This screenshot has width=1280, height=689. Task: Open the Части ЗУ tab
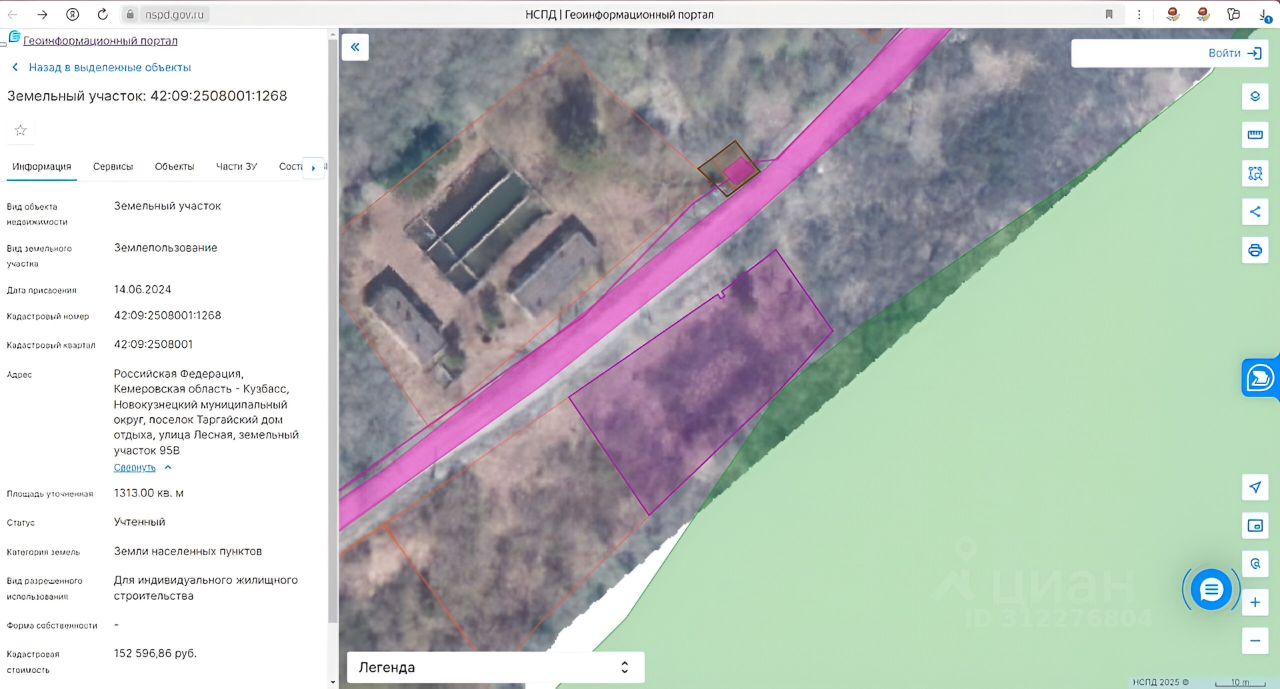[236, 166]
